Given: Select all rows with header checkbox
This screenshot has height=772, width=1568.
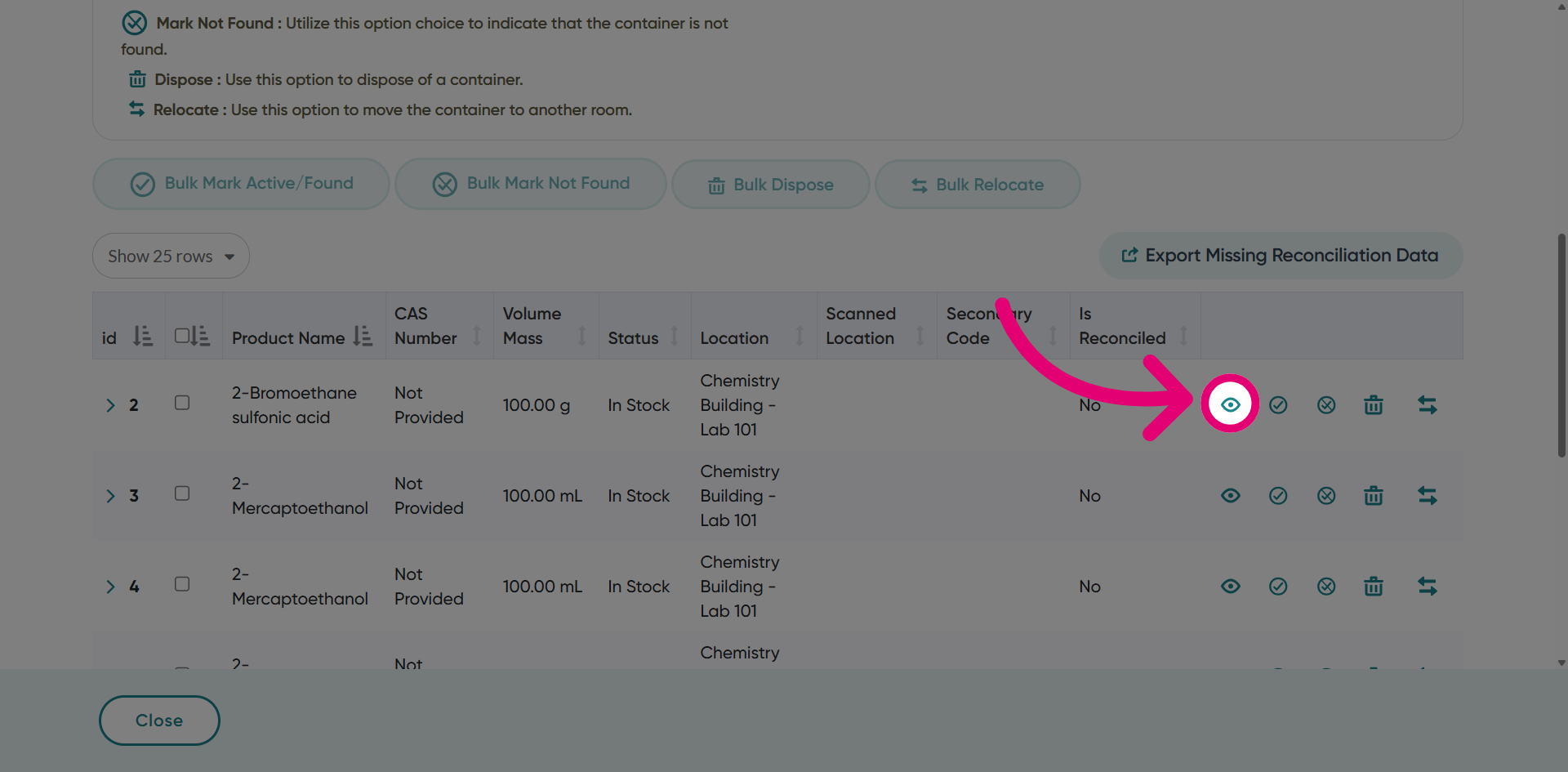Looking at the screenshot, I should tap(182, 336).
